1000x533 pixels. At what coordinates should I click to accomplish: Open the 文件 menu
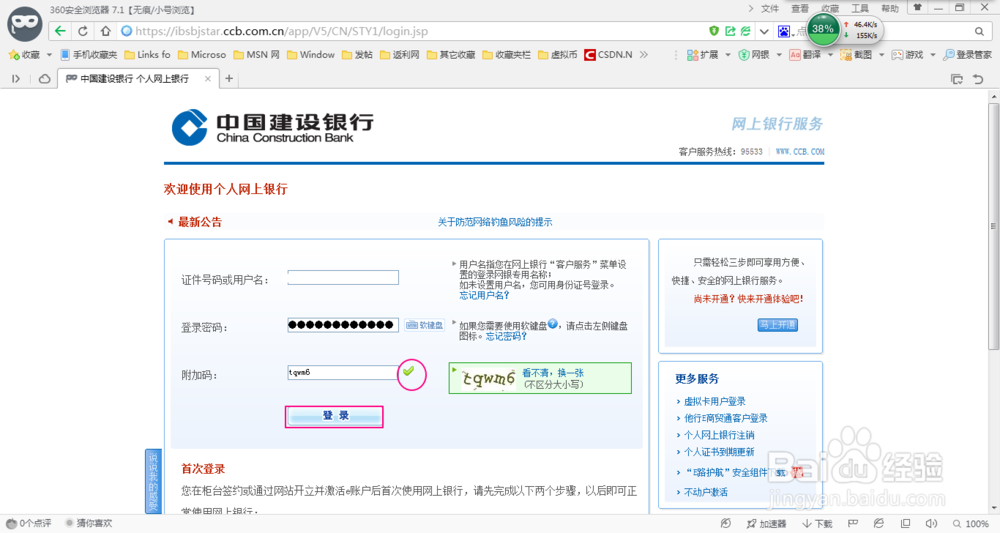point(770,8)
